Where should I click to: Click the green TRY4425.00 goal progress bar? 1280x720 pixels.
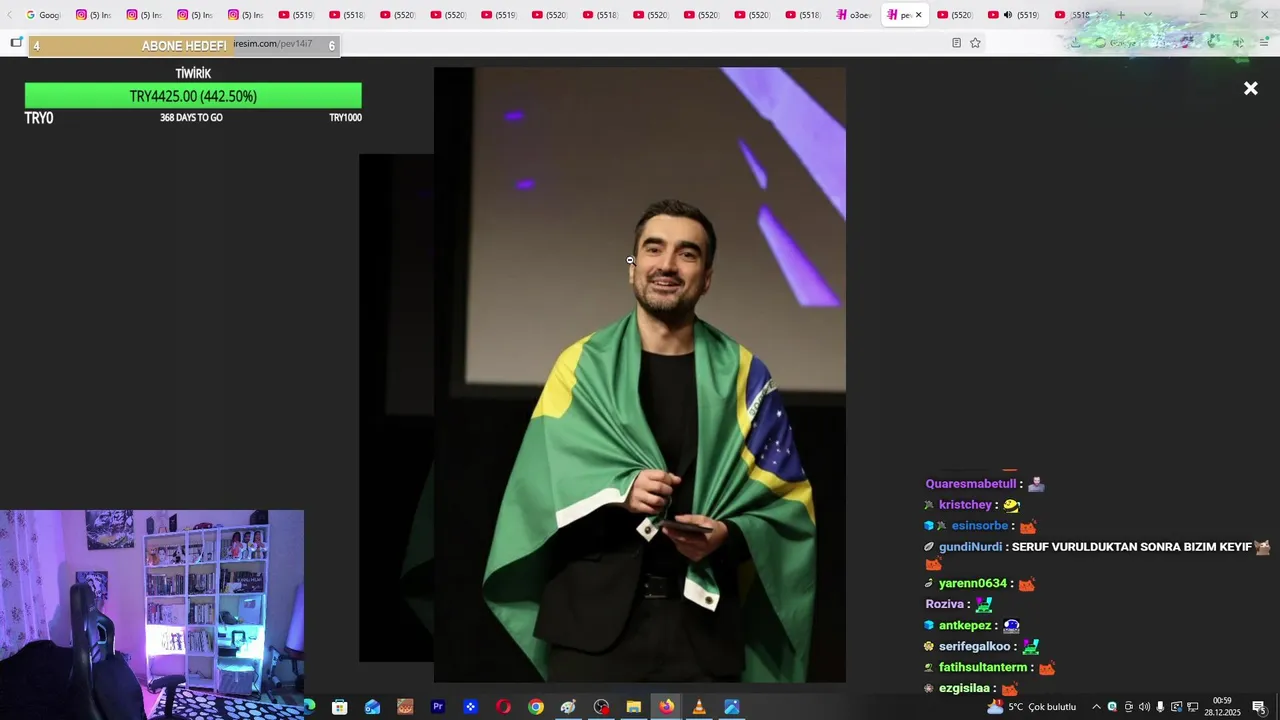(x=193, y=96)
